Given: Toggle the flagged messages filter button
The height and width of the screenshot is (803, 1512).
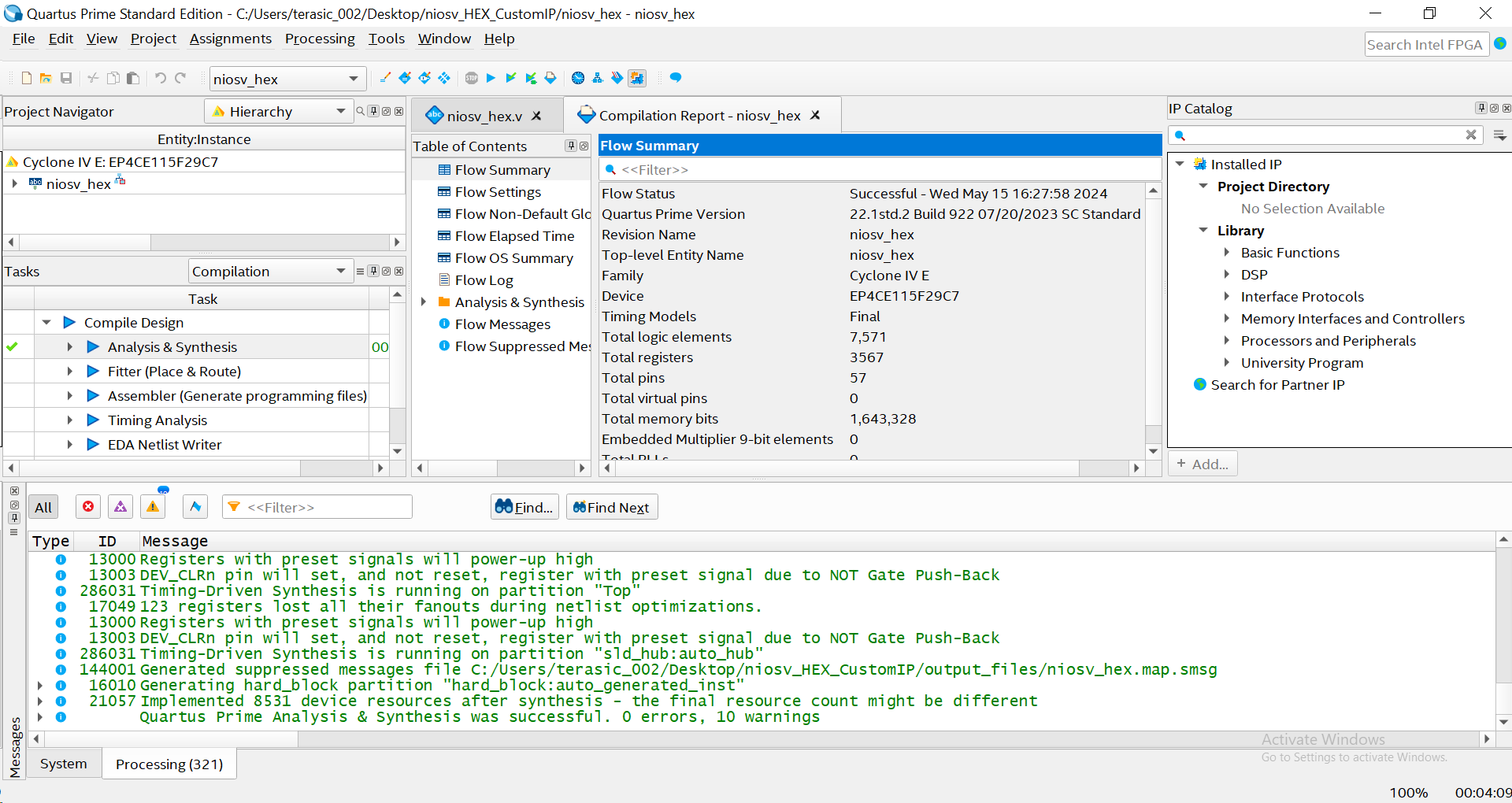Looking at the screenshot, I should pyautogui.click(x=195, y=507).
